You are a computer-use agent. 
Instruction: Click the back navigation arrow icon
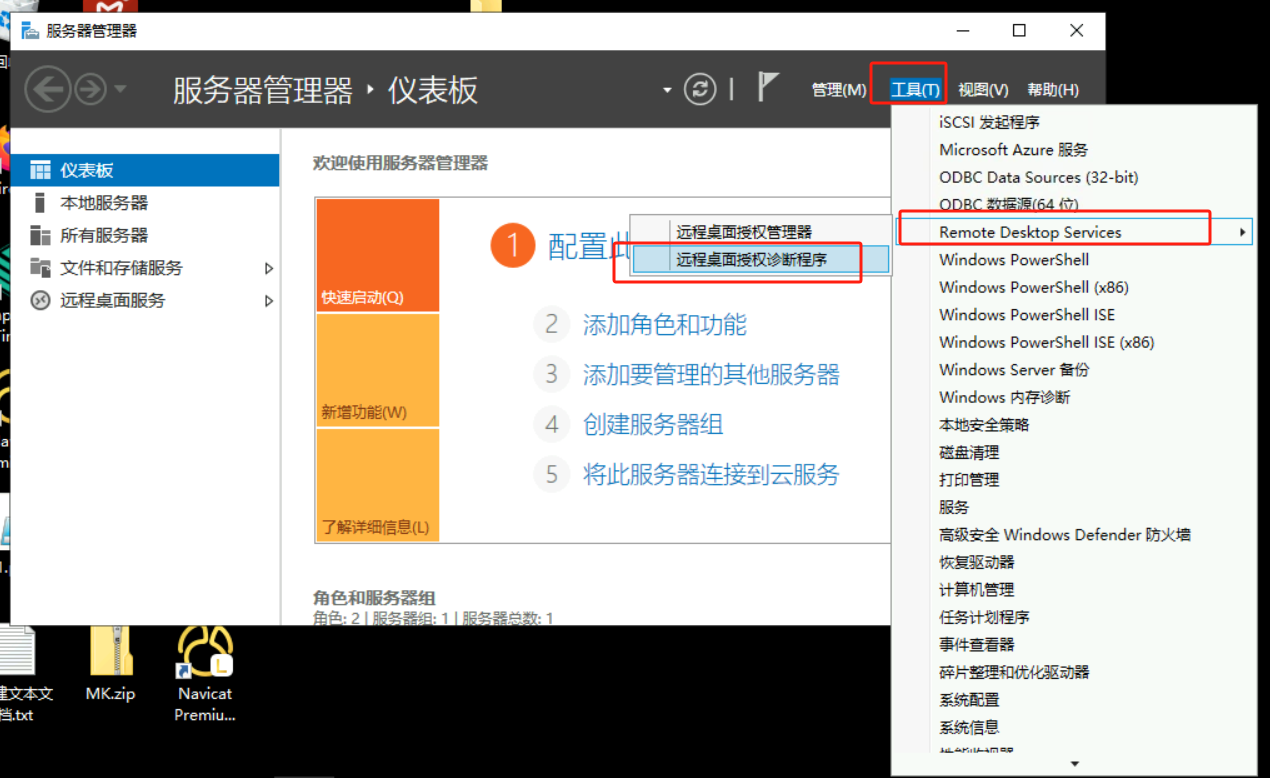[x=47, y=90]
